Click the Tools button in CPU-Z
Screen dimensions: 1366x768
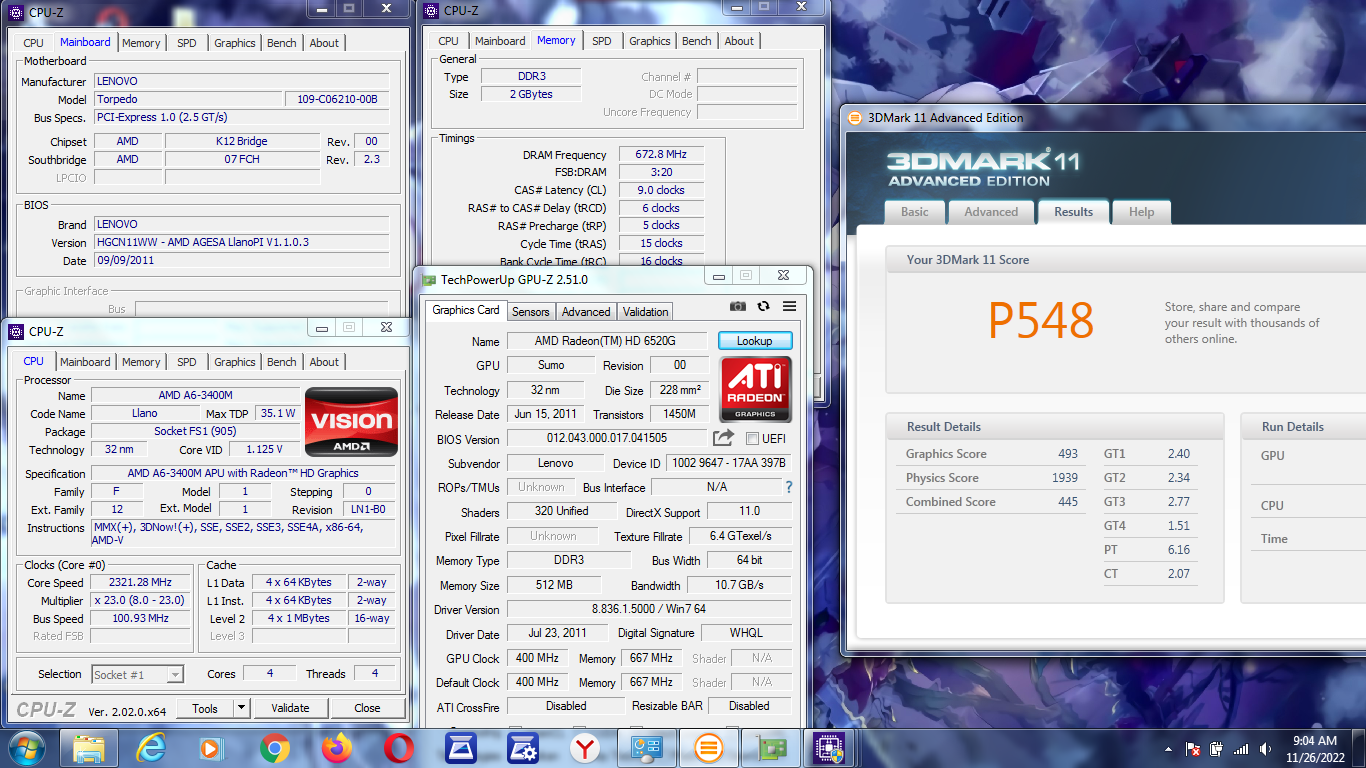click(206, 708)
